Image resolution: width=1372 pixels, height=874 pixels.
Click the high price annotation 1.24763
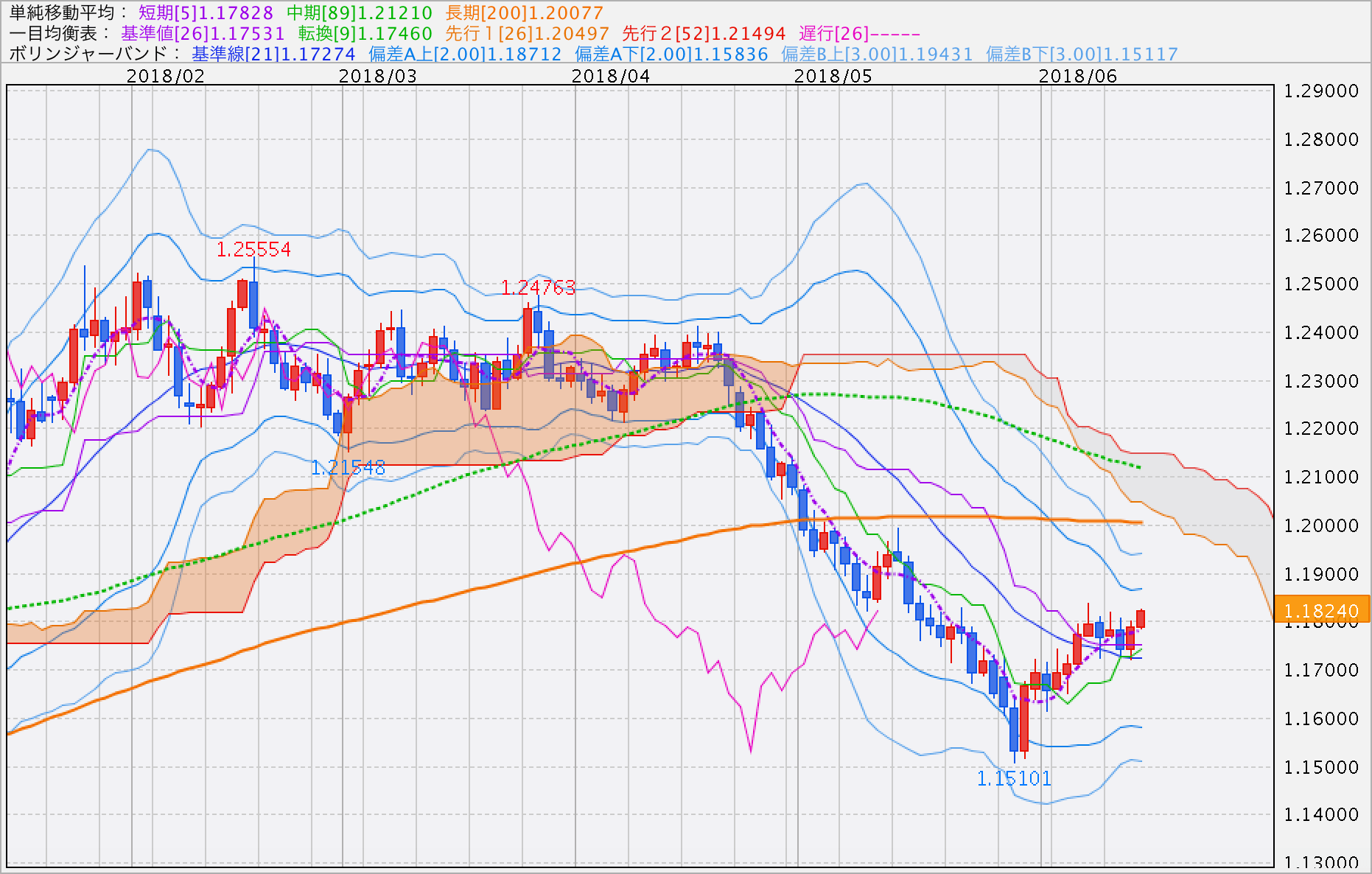tap(538, 287)
